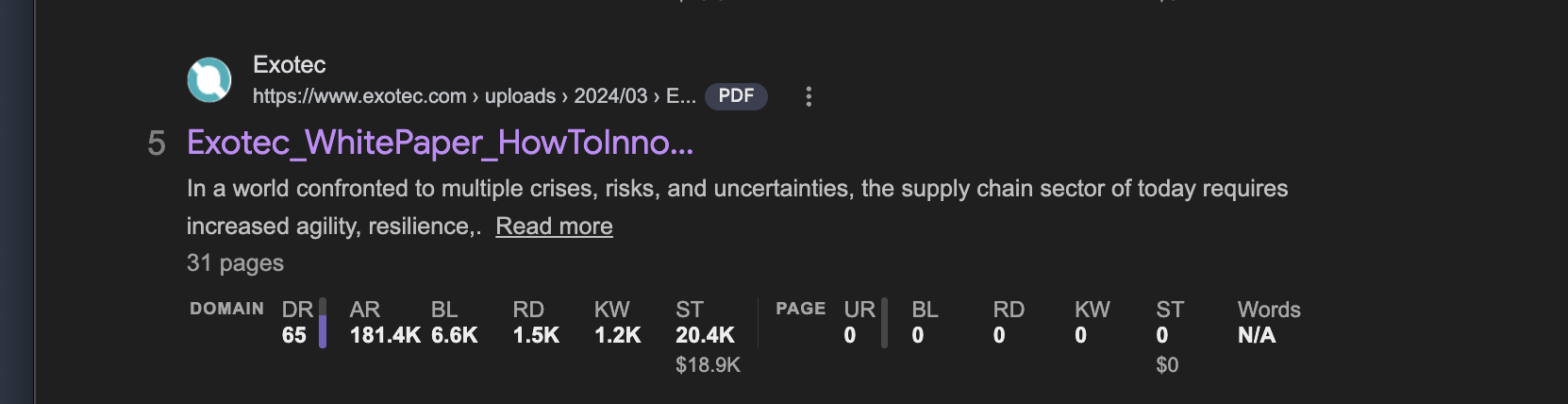Click the PDF badge label
Screen dimensions: 1568x404
coord(736,96)
